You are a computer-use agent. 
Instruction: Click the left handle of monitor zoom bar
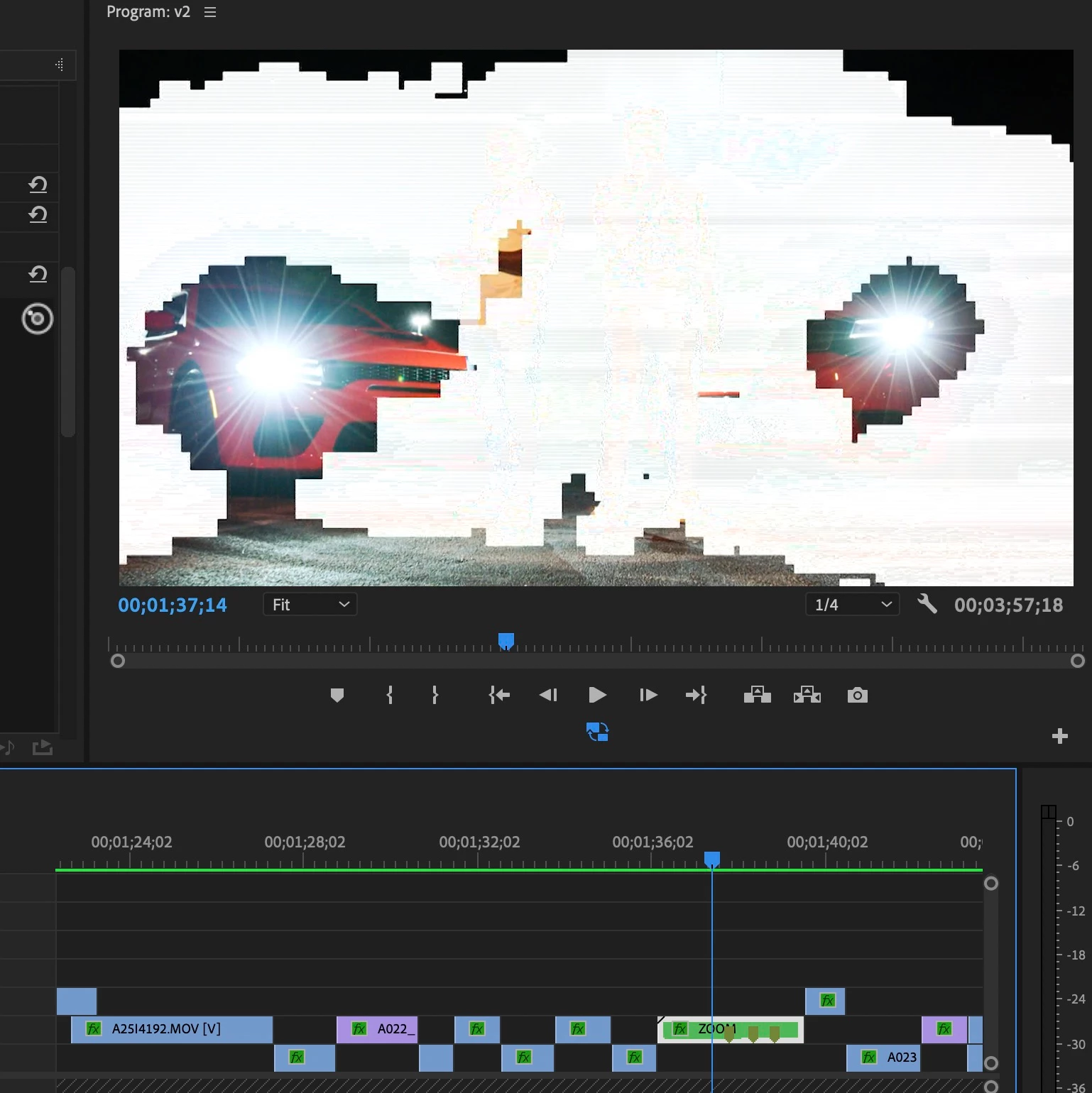[x=118, y=661]
